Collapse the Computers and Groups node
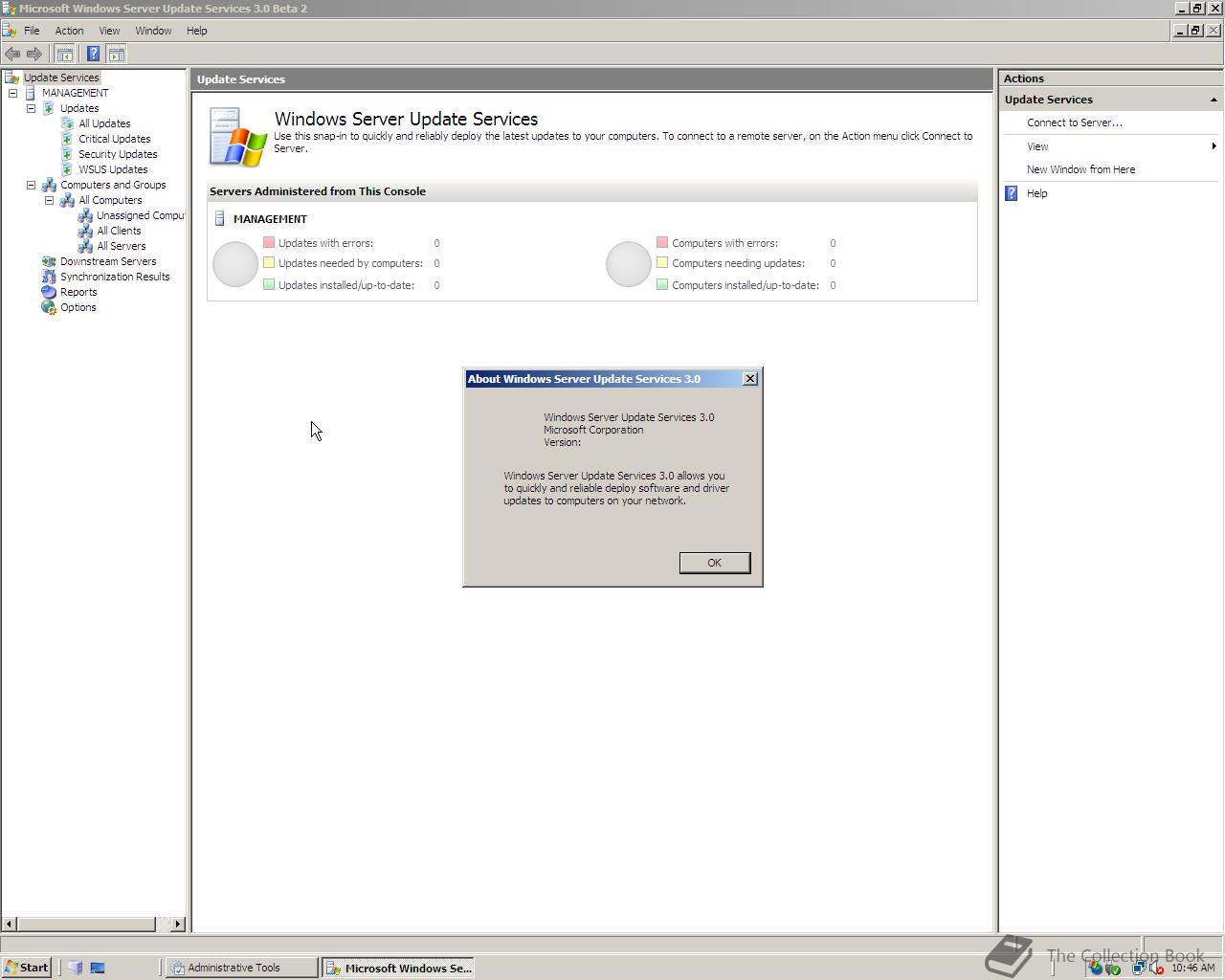 pyautogui.click(x=31, y=185)
